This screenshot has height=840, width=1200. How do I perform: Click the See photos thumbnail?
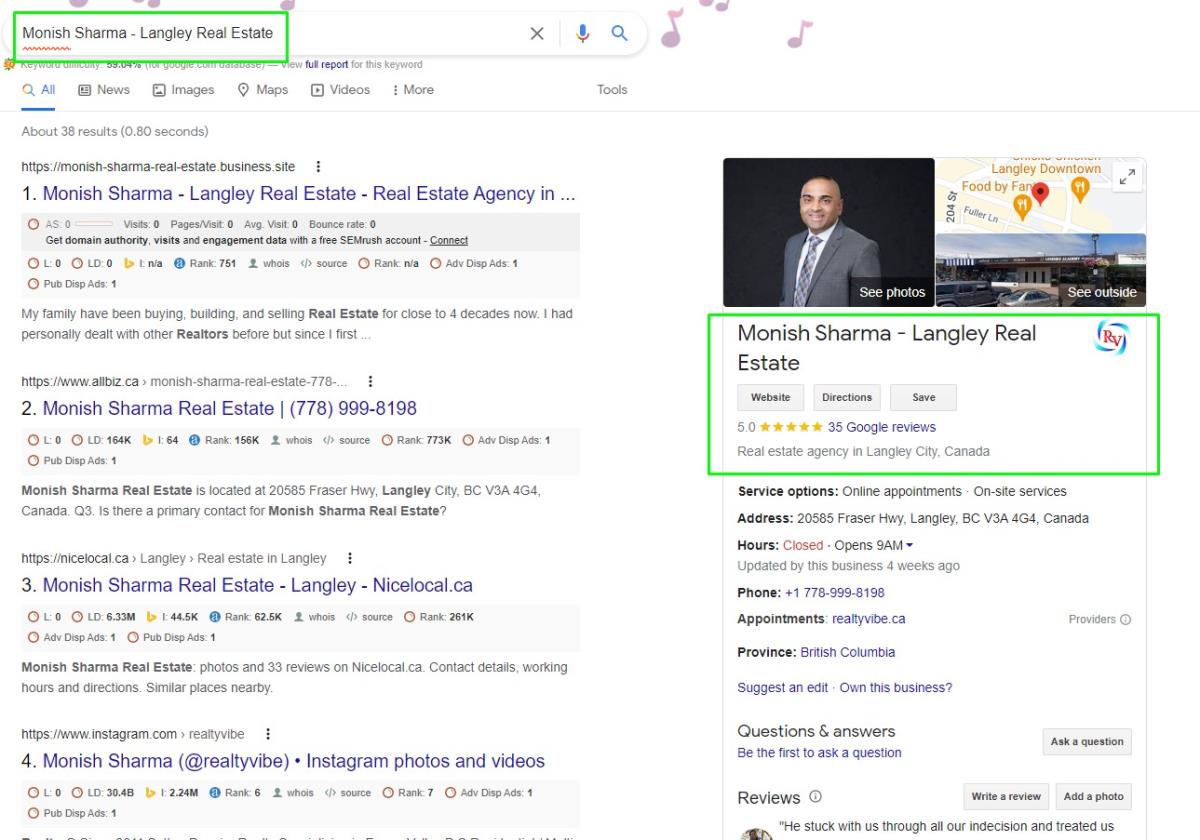[829, 232]
